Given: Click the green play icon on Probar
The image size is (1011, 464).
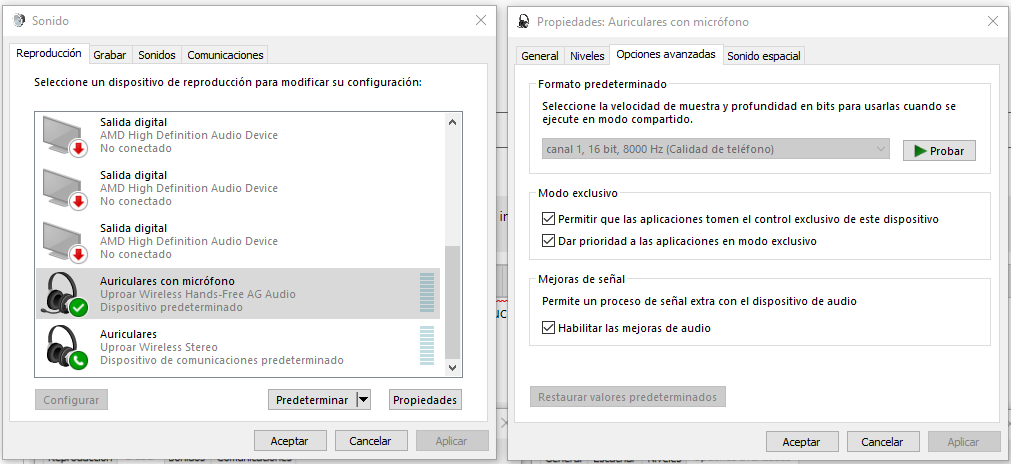Looking at the screenshot, I should 920,151.
